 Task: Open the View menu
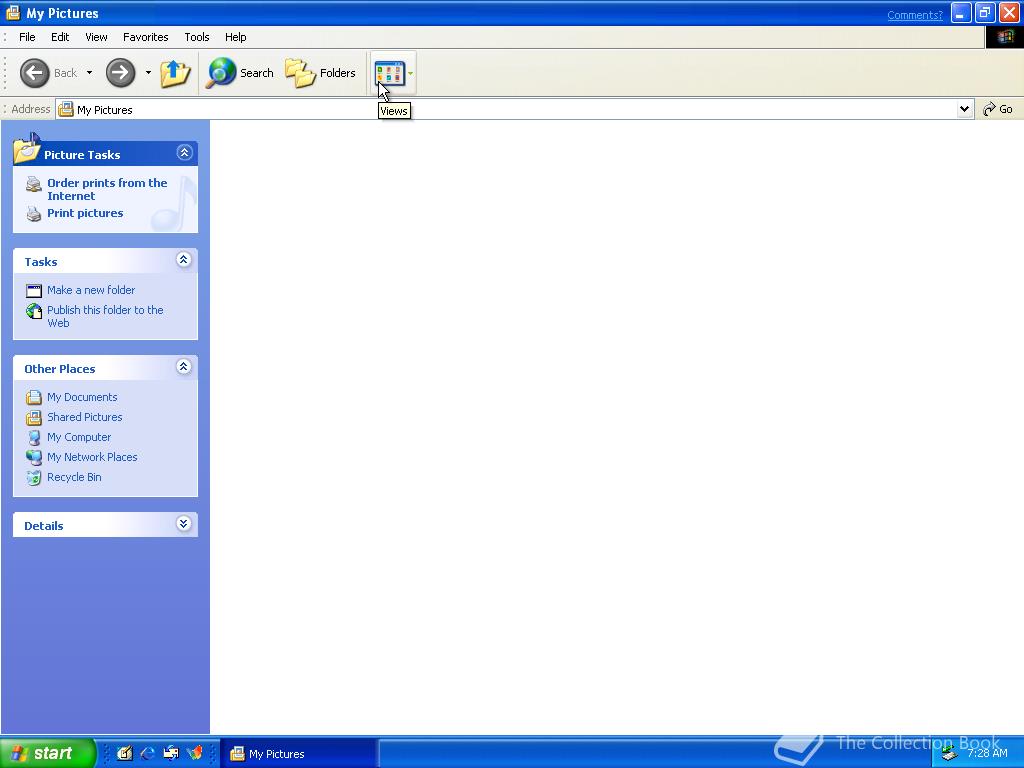pyautogui.click(x=96, y=37)
